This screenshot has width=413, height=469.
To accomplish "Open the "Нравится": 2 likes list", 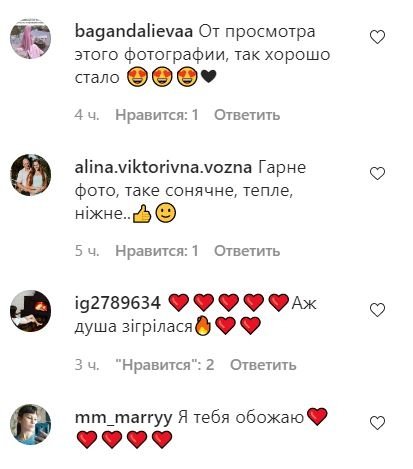I will click(165, 365).
